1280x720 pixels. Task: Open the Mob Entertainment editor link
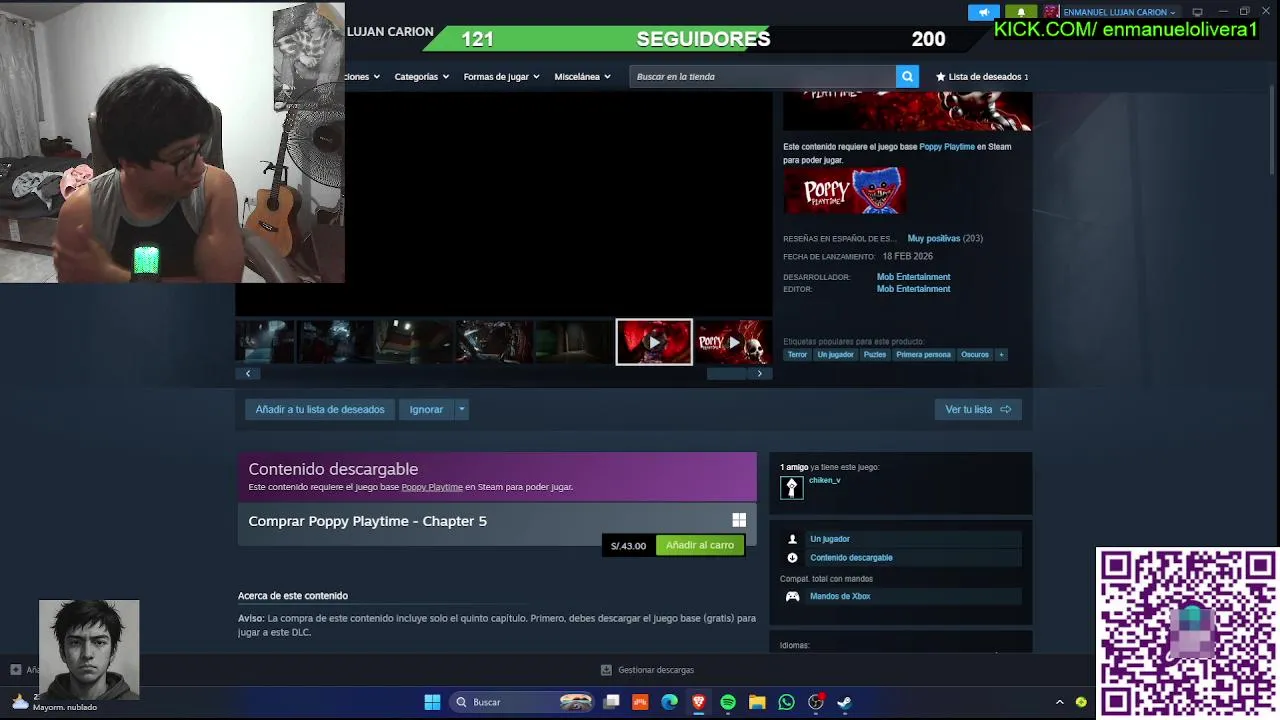point(913,289)
